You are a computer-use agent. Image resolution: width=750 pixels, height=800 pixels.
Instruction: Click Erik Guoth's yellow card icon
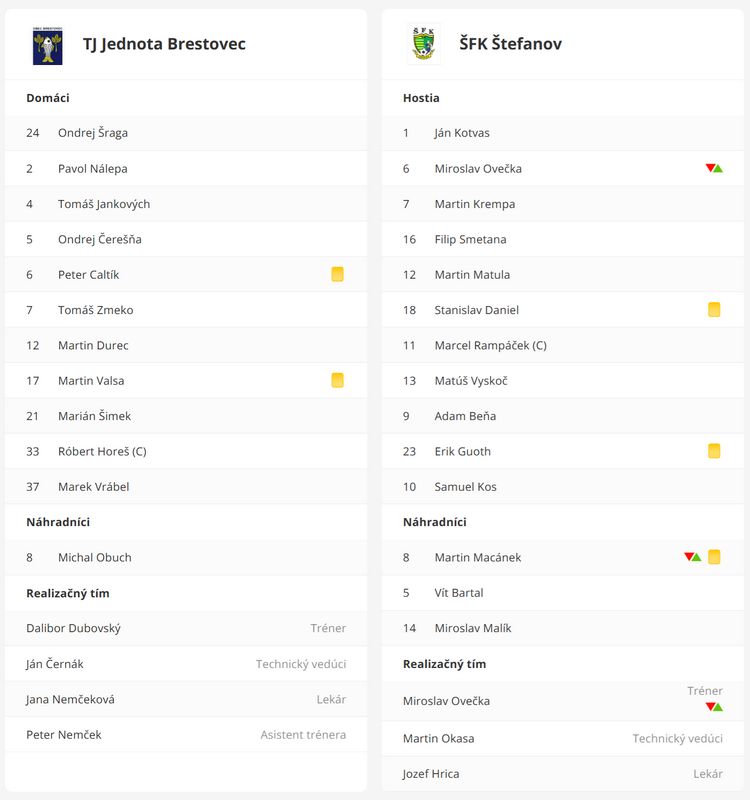tap(714, 451)
